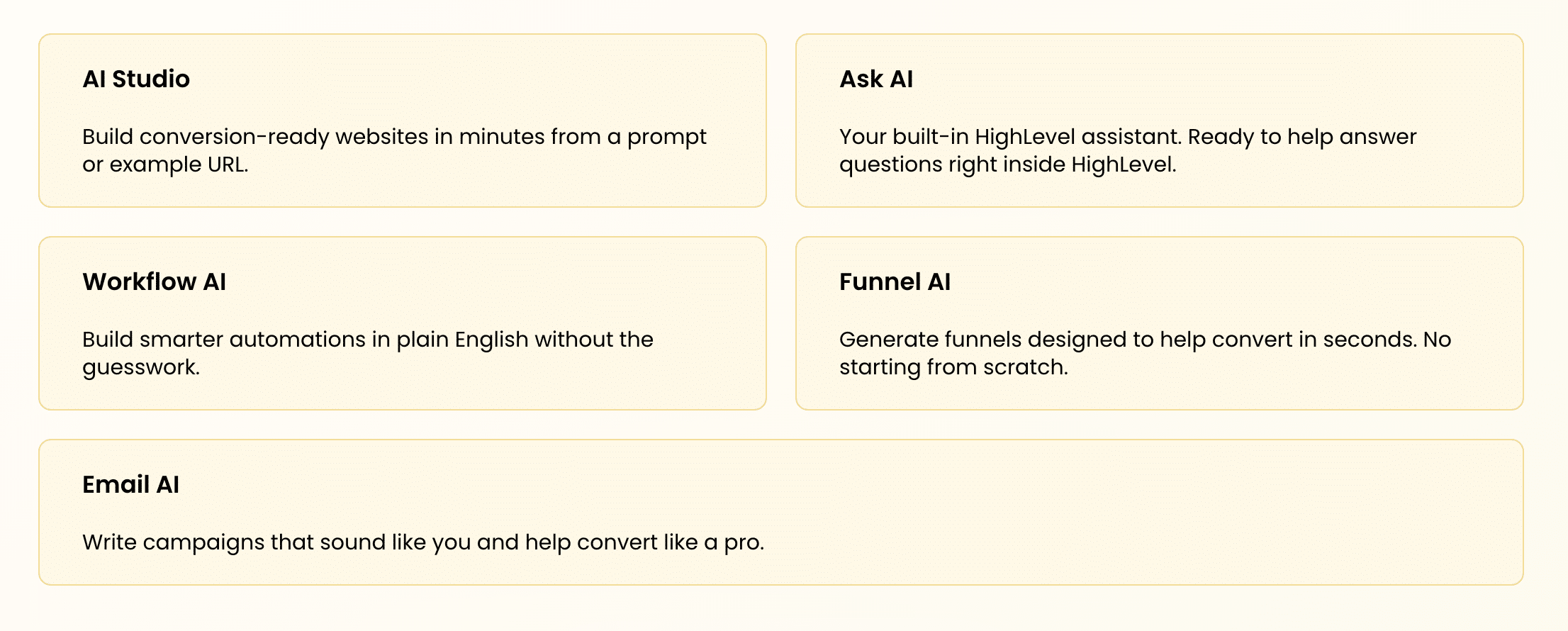Click the word 'guesswork.' in Workflow AI
The image size is (1568, 631).
coord(141,367)
